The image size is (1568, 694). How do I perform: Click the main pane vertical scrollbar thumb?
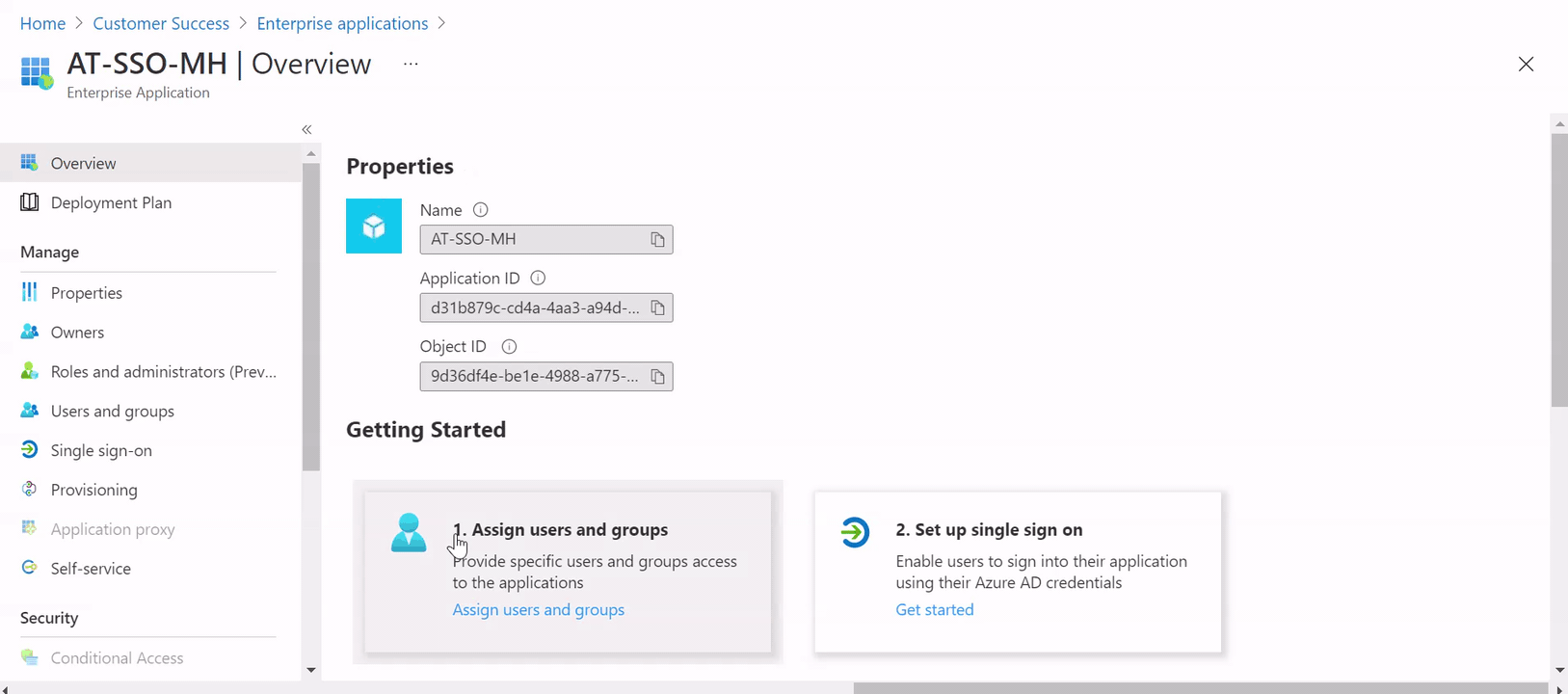click(1559, 270)
